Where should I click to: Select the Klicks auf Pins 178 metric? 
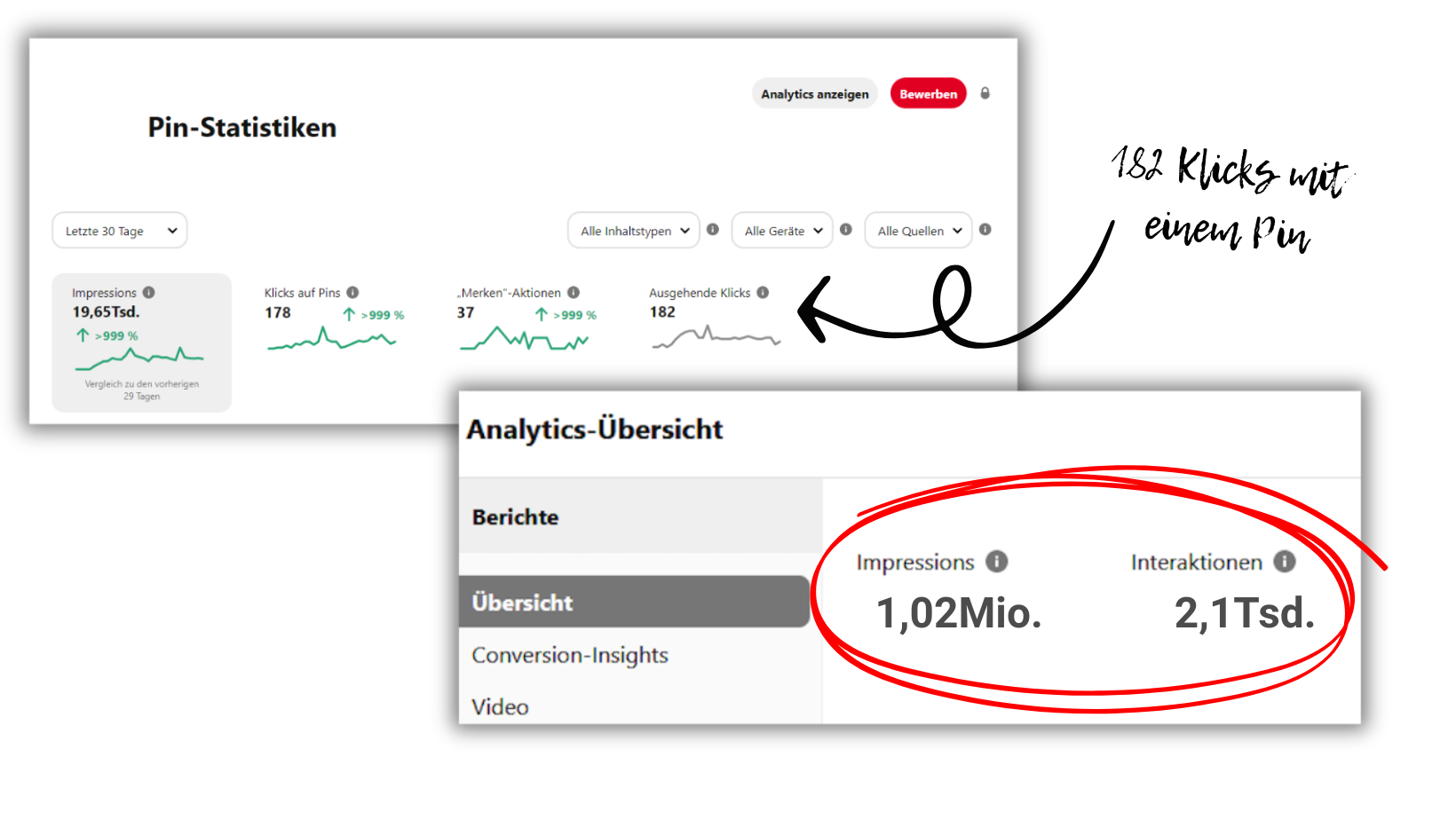click(336, 318)
